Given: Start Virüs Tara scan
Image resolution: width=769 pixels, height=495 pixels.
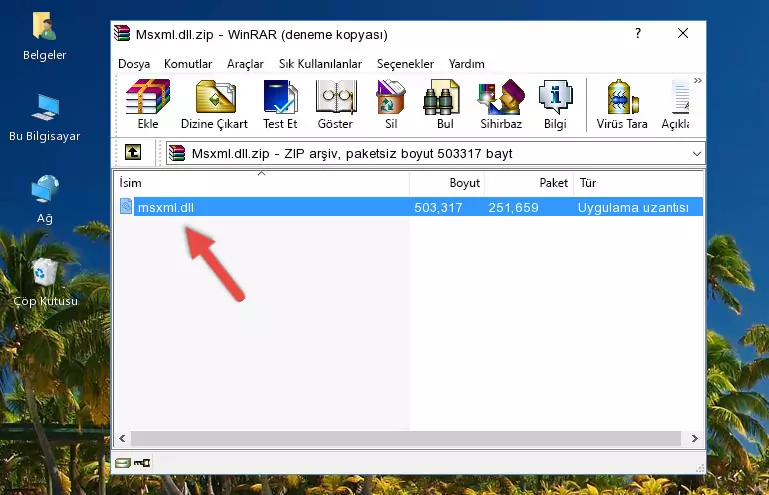Looking at the screenshot, I should [622, 104].
